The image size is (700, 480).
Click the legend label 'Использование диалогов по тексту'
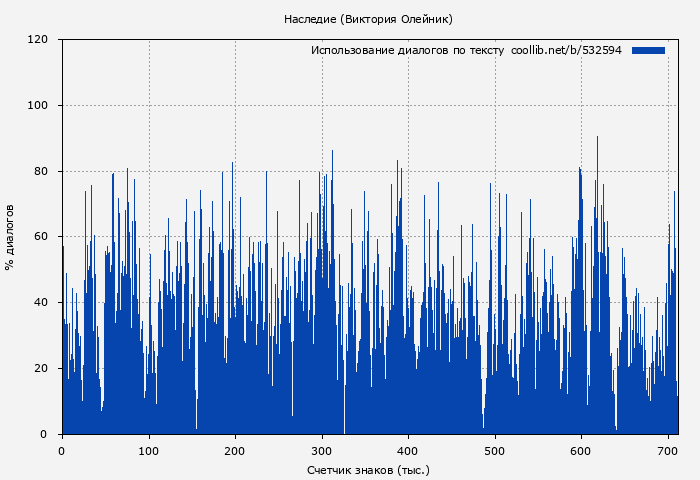[407, 50]
